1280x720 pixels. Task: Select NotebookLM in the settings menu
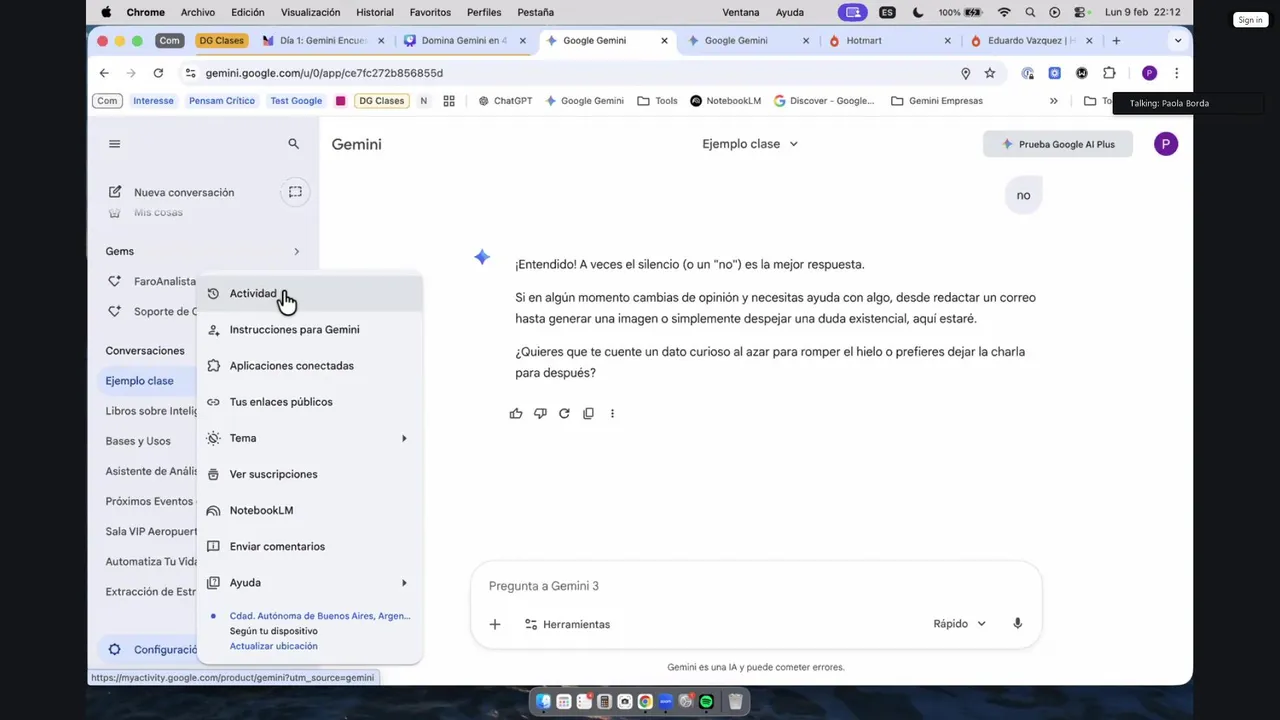click(x=310, y=510)
